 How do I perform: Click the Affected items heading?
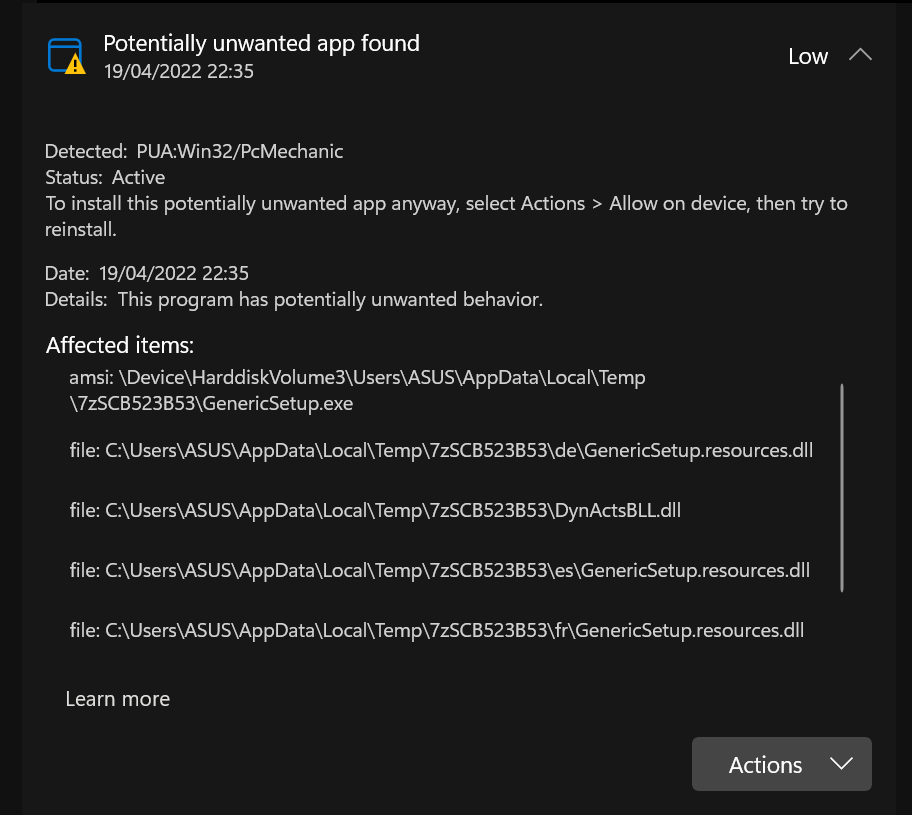click(119, 345)
